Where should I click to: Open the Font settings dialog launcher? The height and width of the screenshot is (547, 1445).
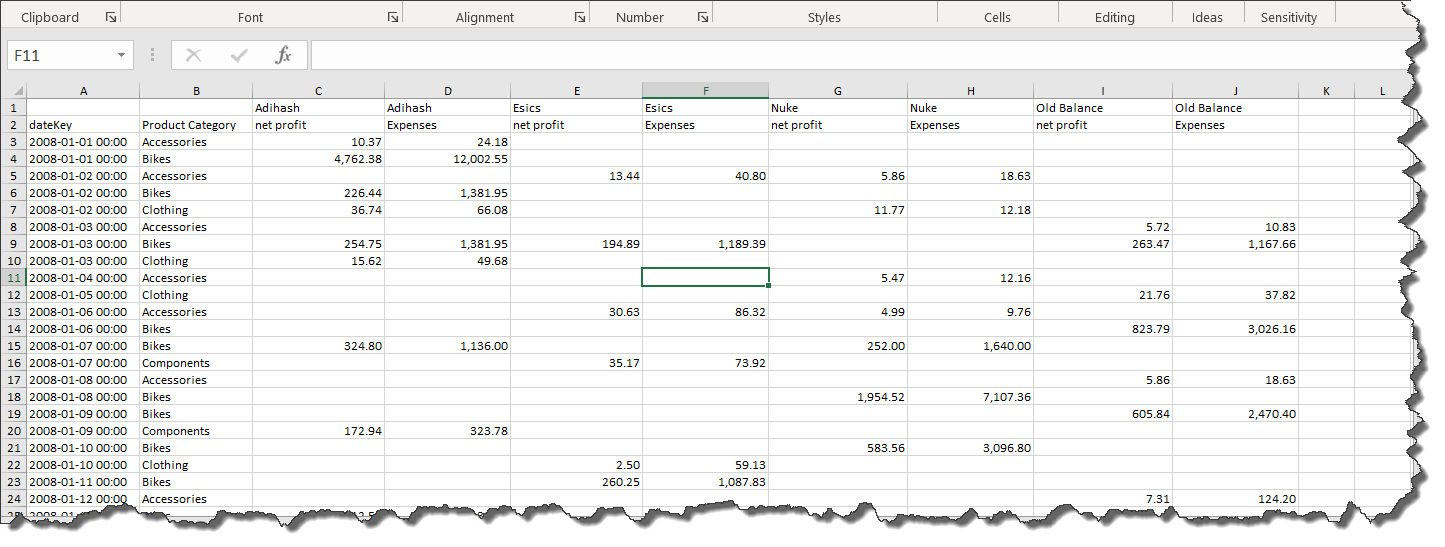pos(393,17)
